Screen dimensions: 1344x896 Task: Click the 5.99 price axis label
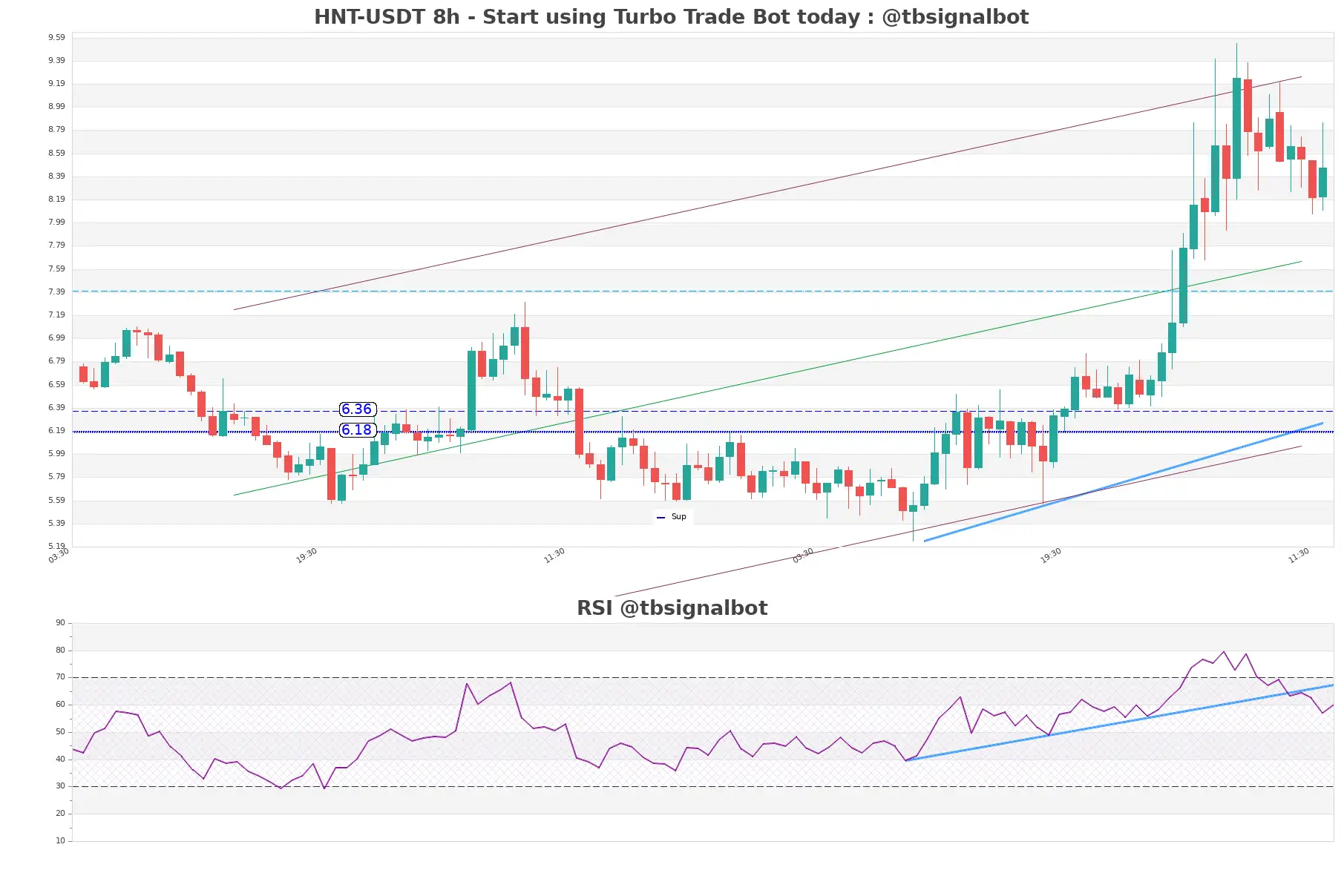[x=56, y=453]
